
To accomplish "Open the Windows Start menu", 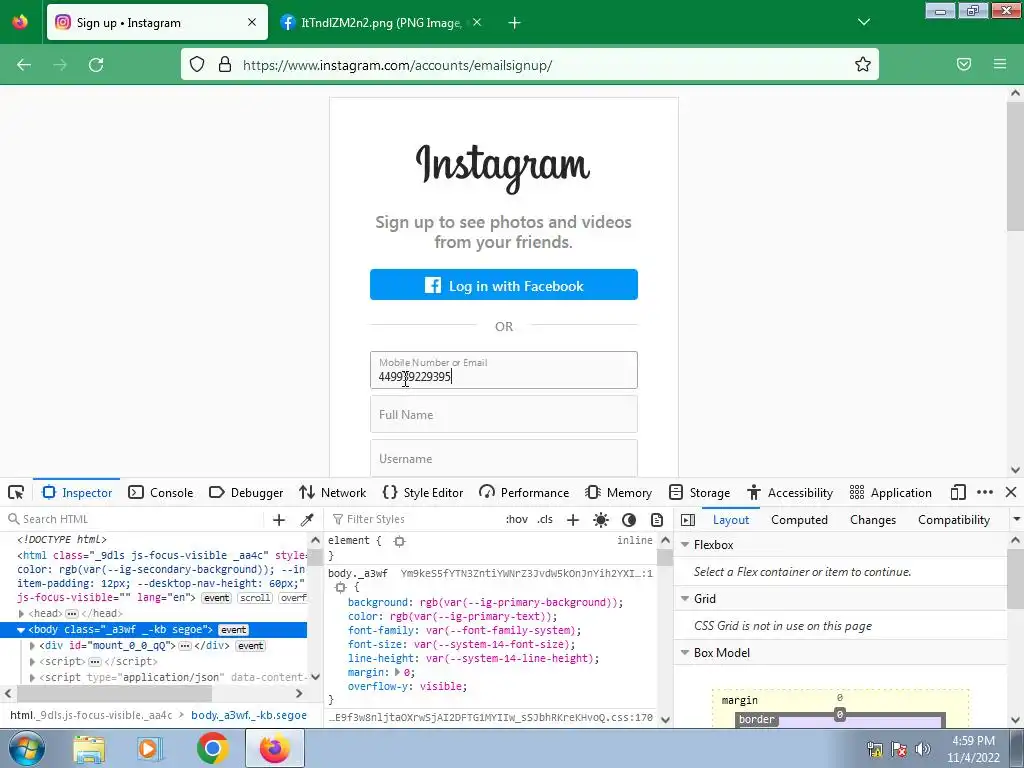I will (26, 748).
